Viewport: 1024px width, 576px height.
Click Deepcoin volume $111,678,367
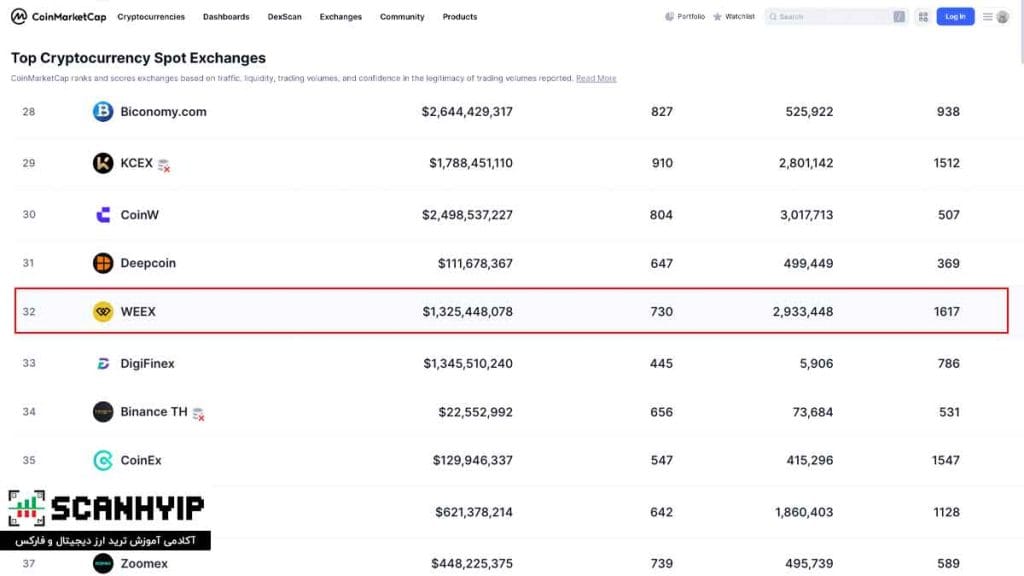coord(475,263)
